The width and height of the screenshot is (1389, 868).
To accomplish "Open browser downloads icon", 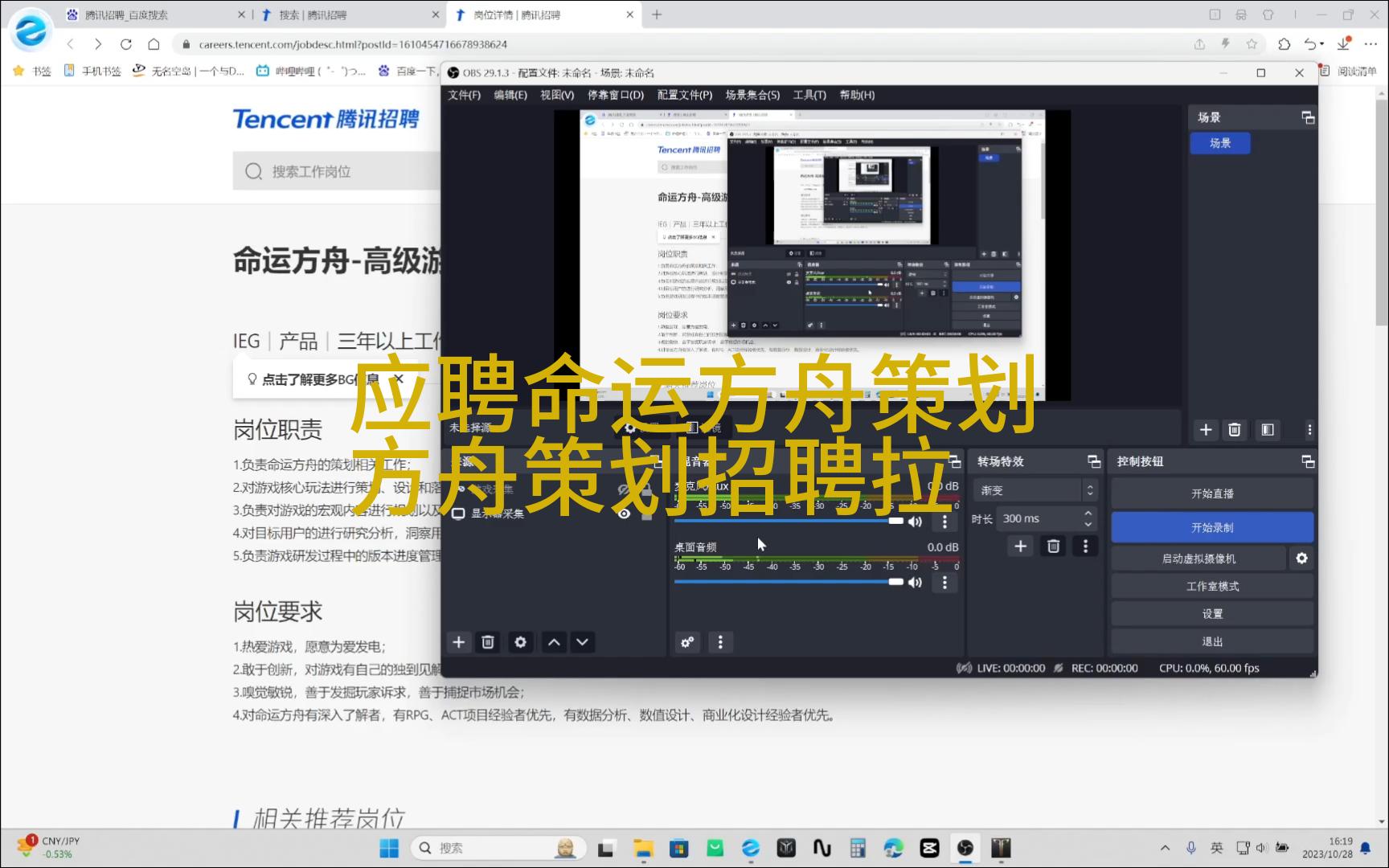I will click(x=1343, y=43).
